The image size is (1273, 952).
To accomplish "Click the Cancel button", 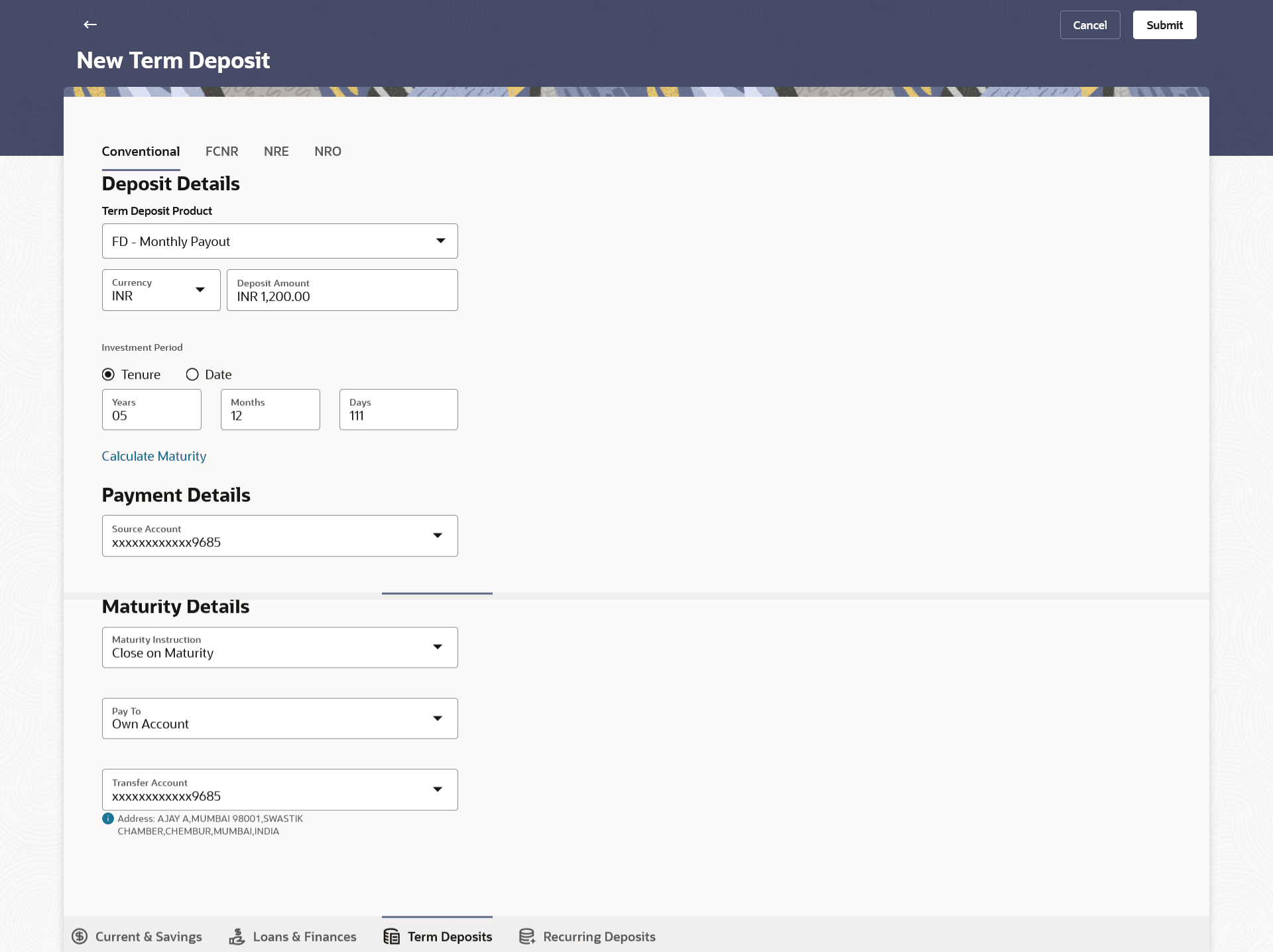I will 1089,25.
